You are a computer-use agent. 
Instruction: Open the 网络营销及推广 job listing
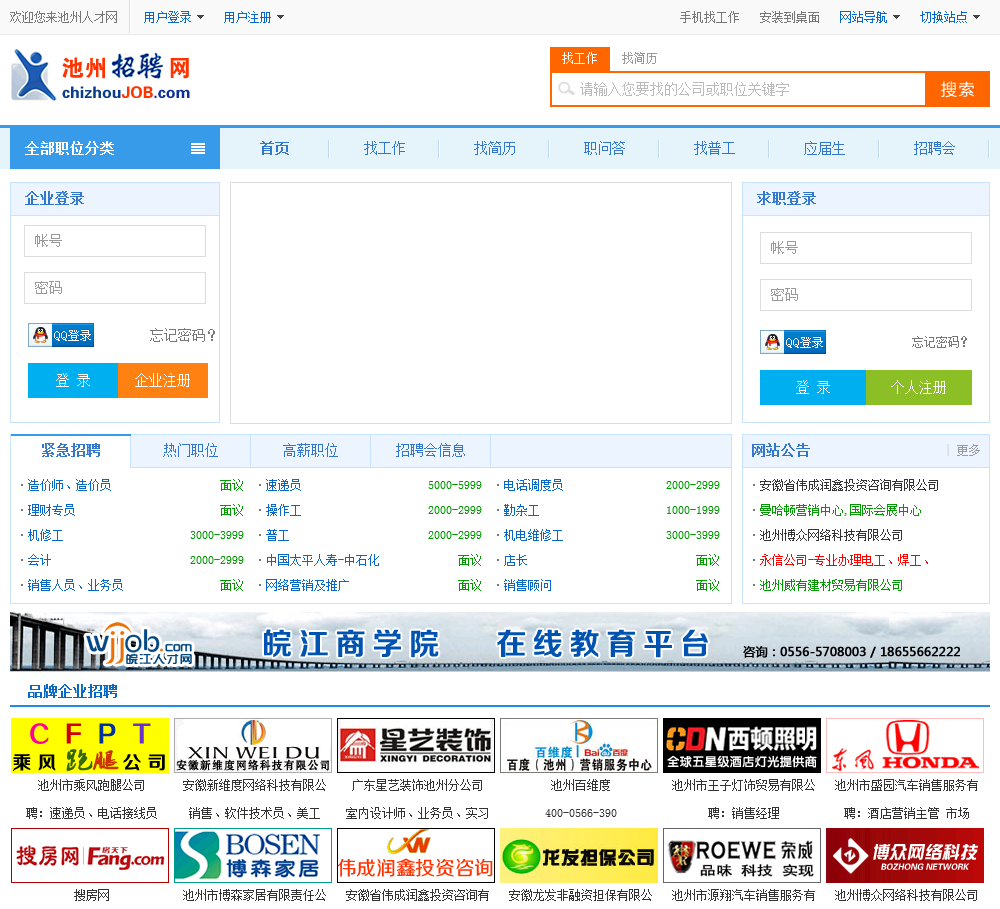click(307, 586)
